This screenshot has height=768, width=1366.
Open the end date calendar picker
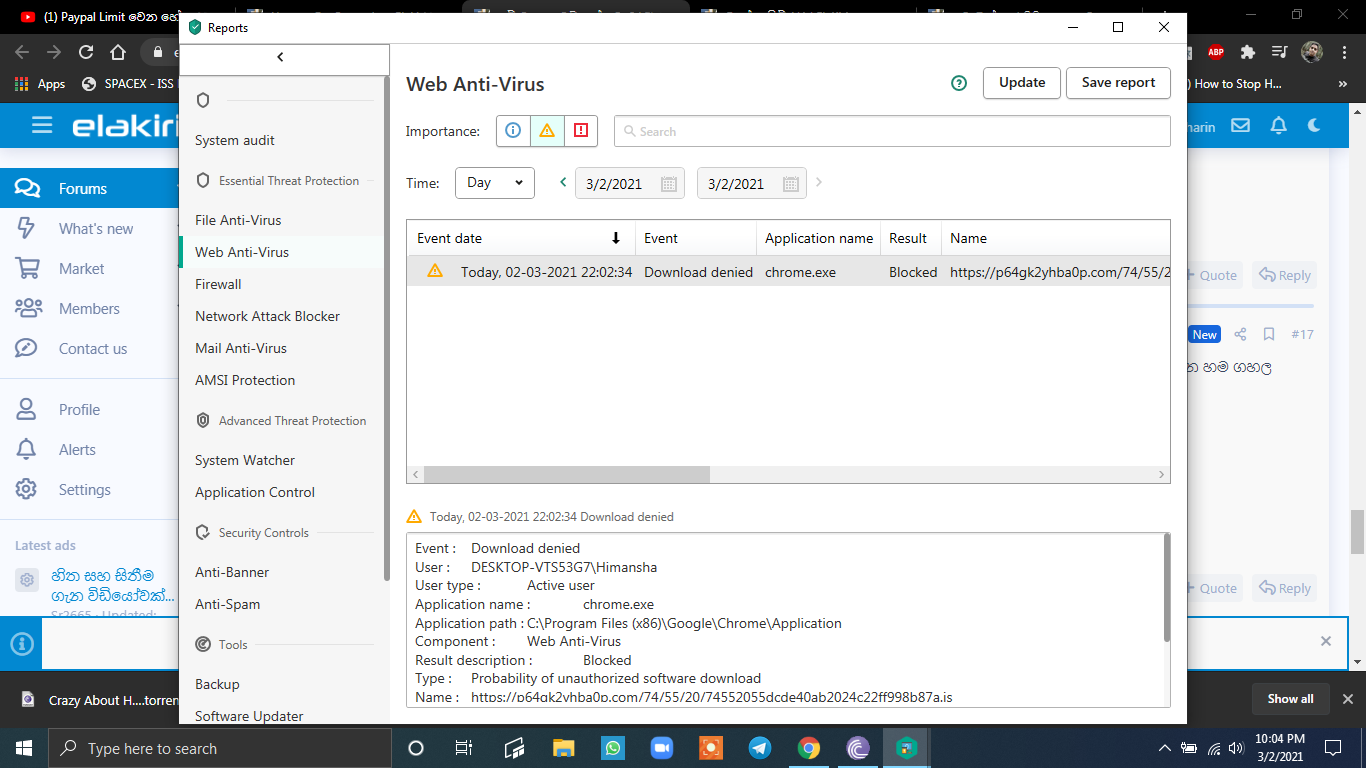coord(791,184)
